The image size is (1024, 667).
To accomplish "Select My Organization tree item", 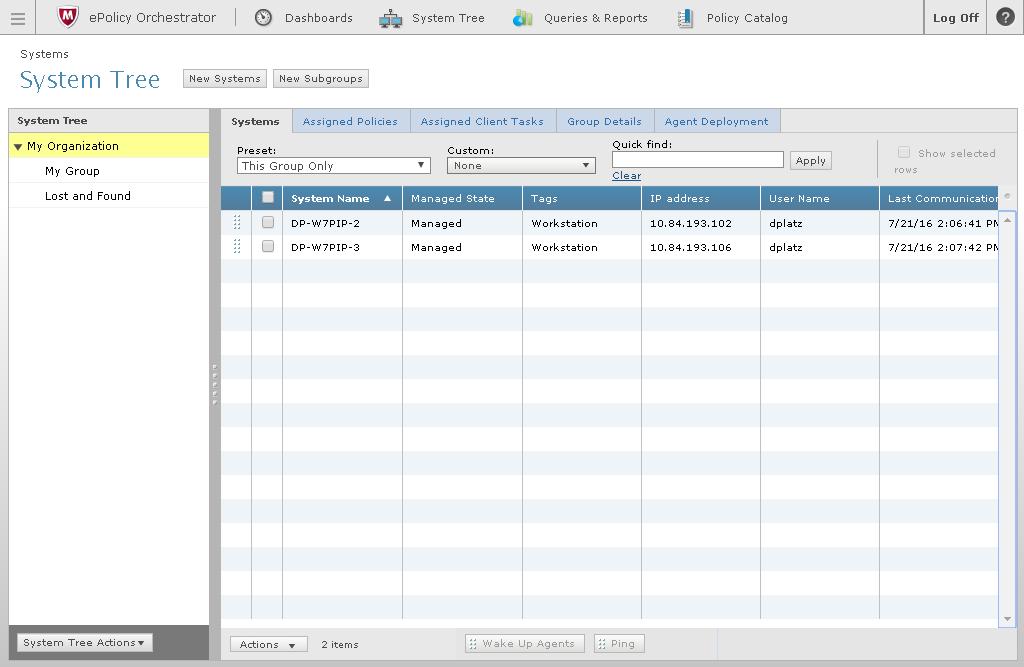I will (x=73, y=146).
